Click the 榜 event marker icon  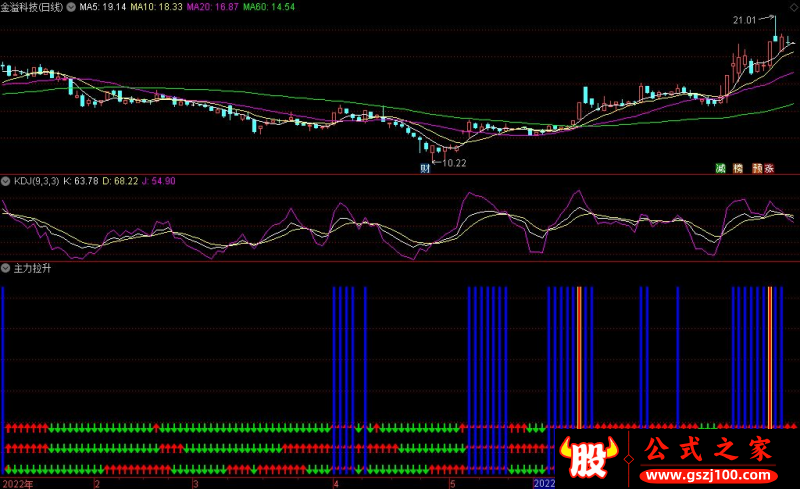(x=738, y=168)
